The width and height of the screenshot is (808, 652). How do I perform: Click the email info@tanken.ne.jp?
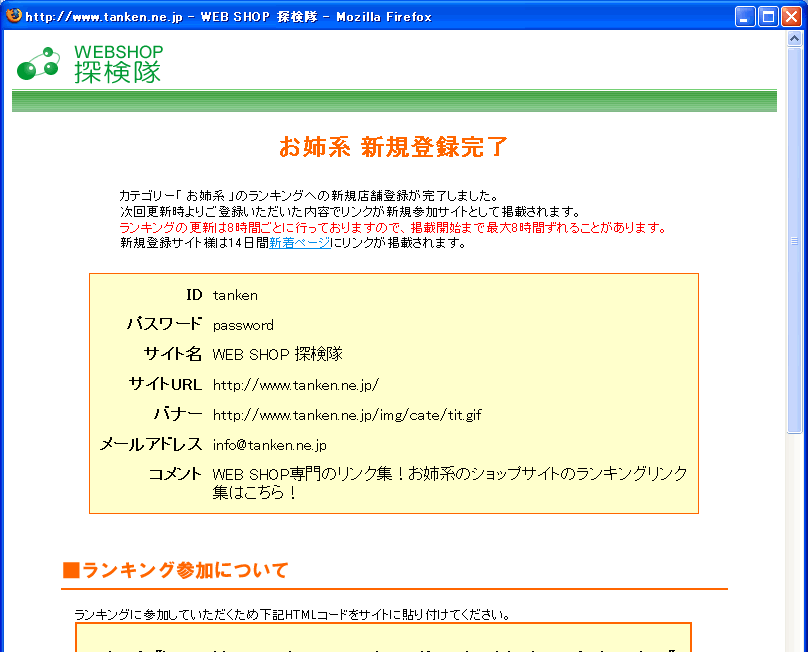point(270,444)
